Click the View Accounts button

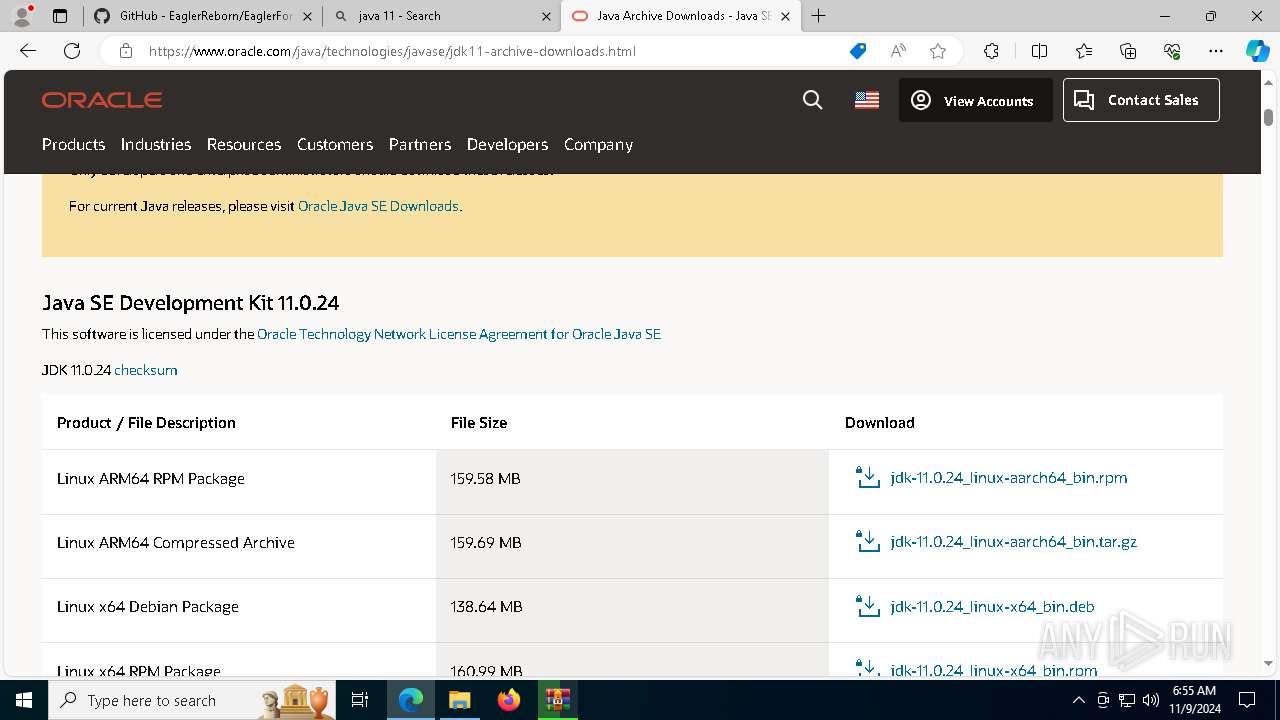975,100
